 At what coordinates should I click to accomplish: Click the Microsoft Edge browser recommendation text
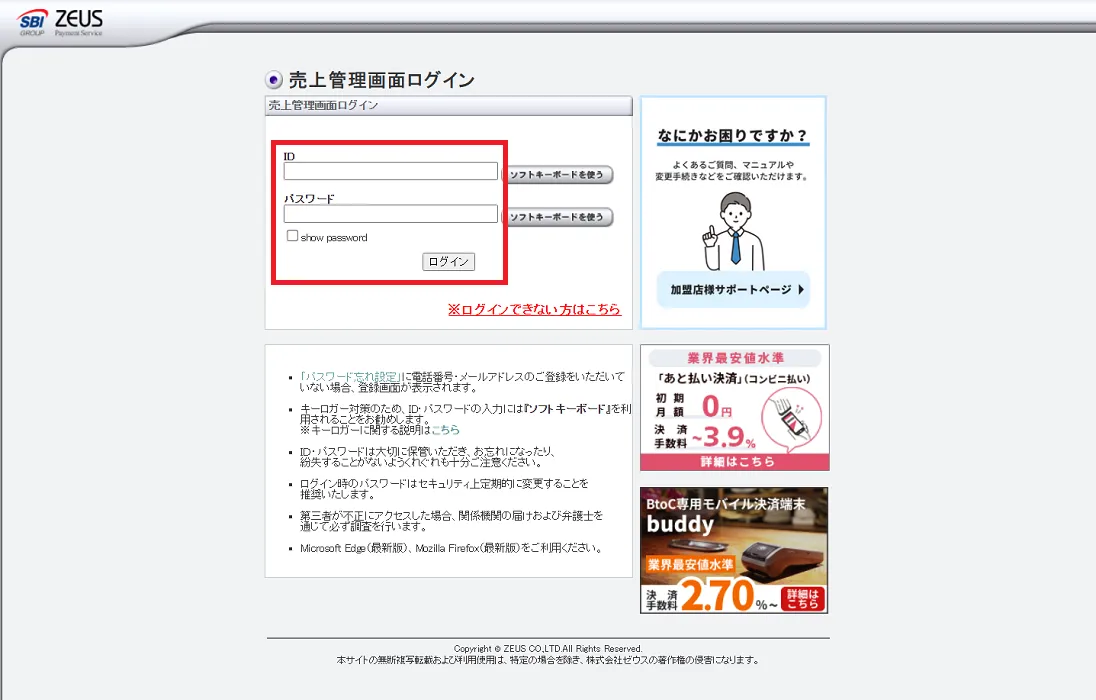[x=452, y=548]
